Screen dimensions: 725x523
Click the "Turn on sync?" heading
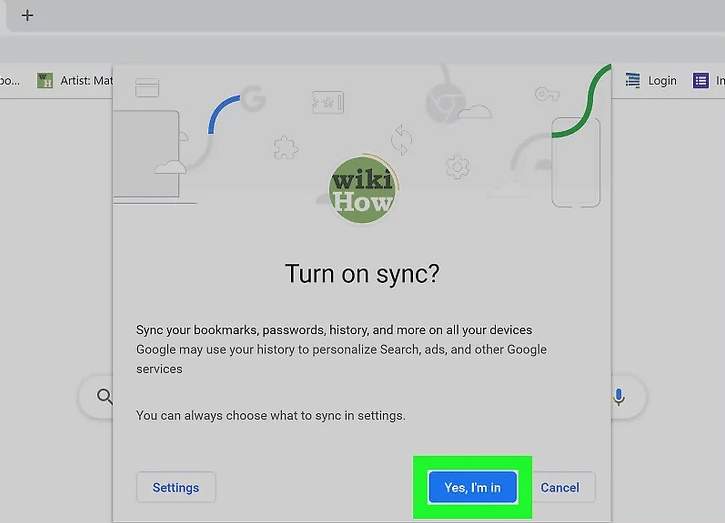(x=362, y=274)
